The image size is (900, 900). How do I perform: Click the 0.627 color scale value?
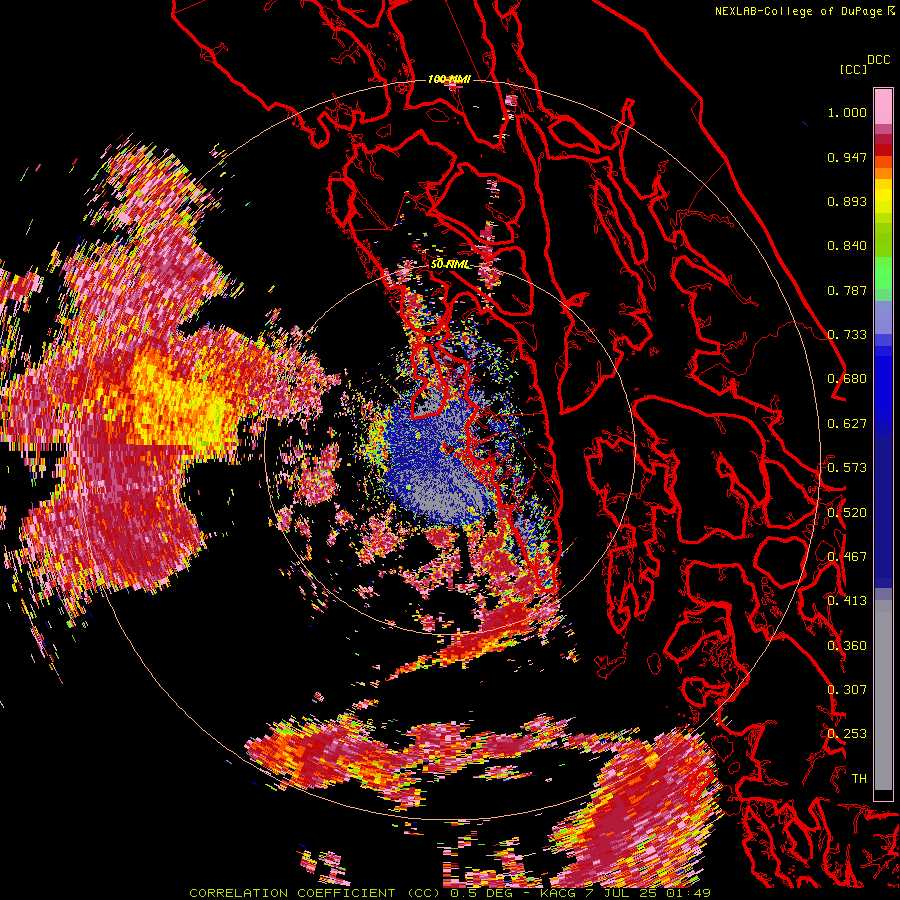click(847, 424)
